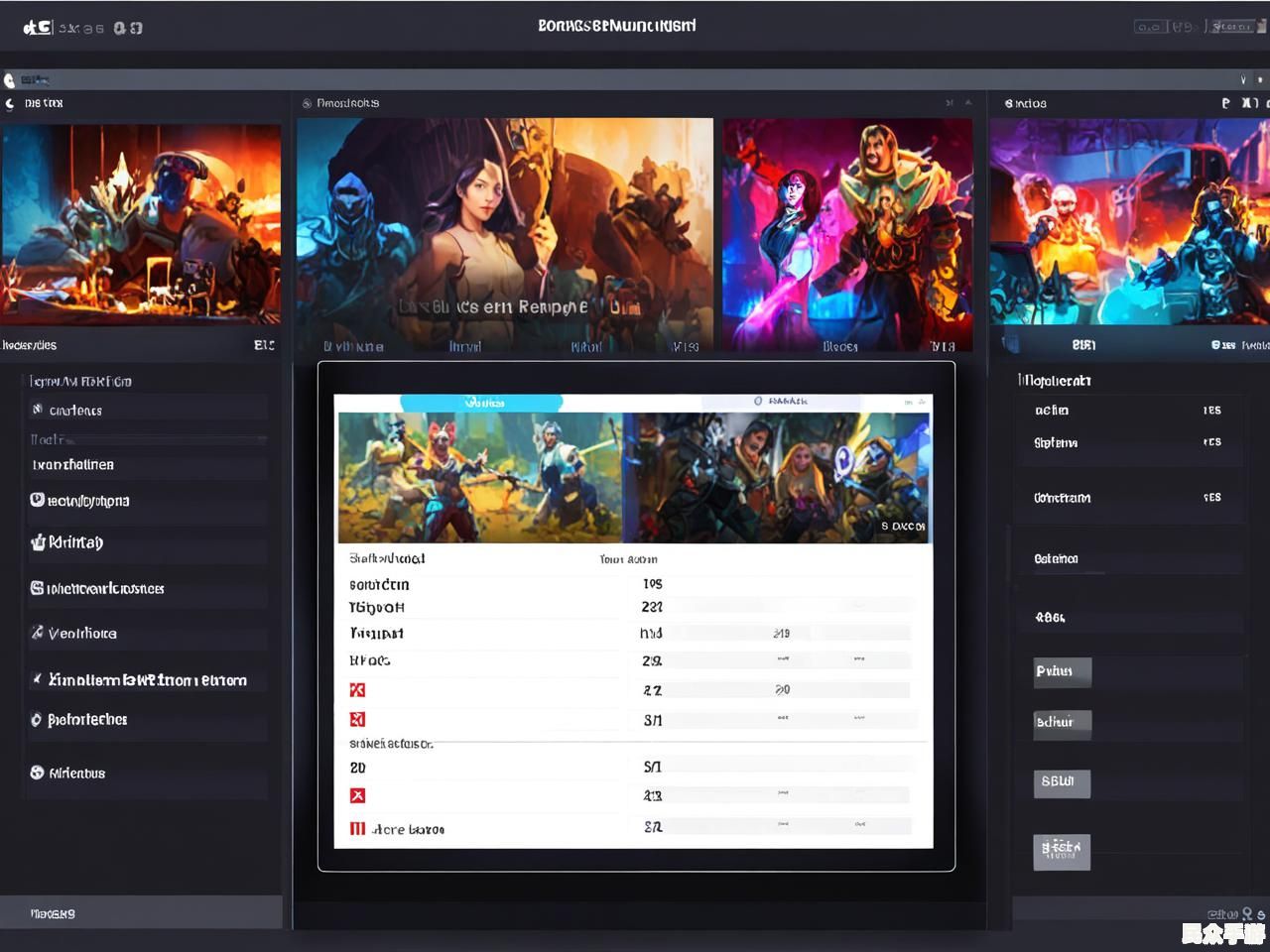Select the first row in the right panel list
Image resolution: width=1270 pixels, height=952 pixels.
click(1129, 411)
